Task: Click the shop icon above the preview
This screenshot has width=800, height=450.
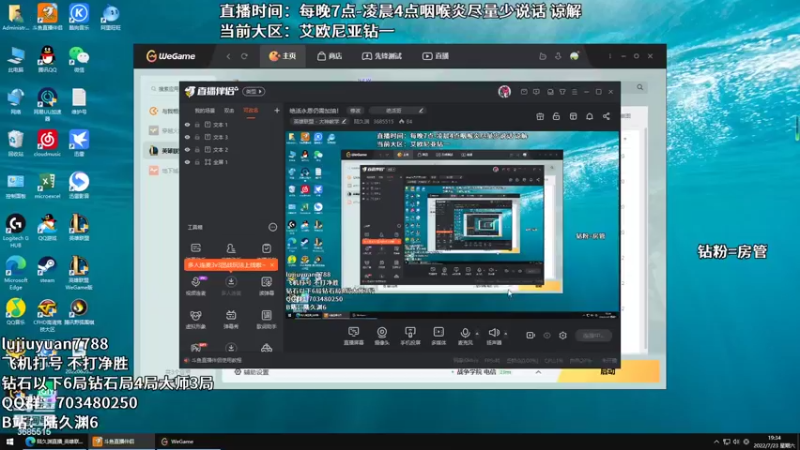Action: [573, 116]
